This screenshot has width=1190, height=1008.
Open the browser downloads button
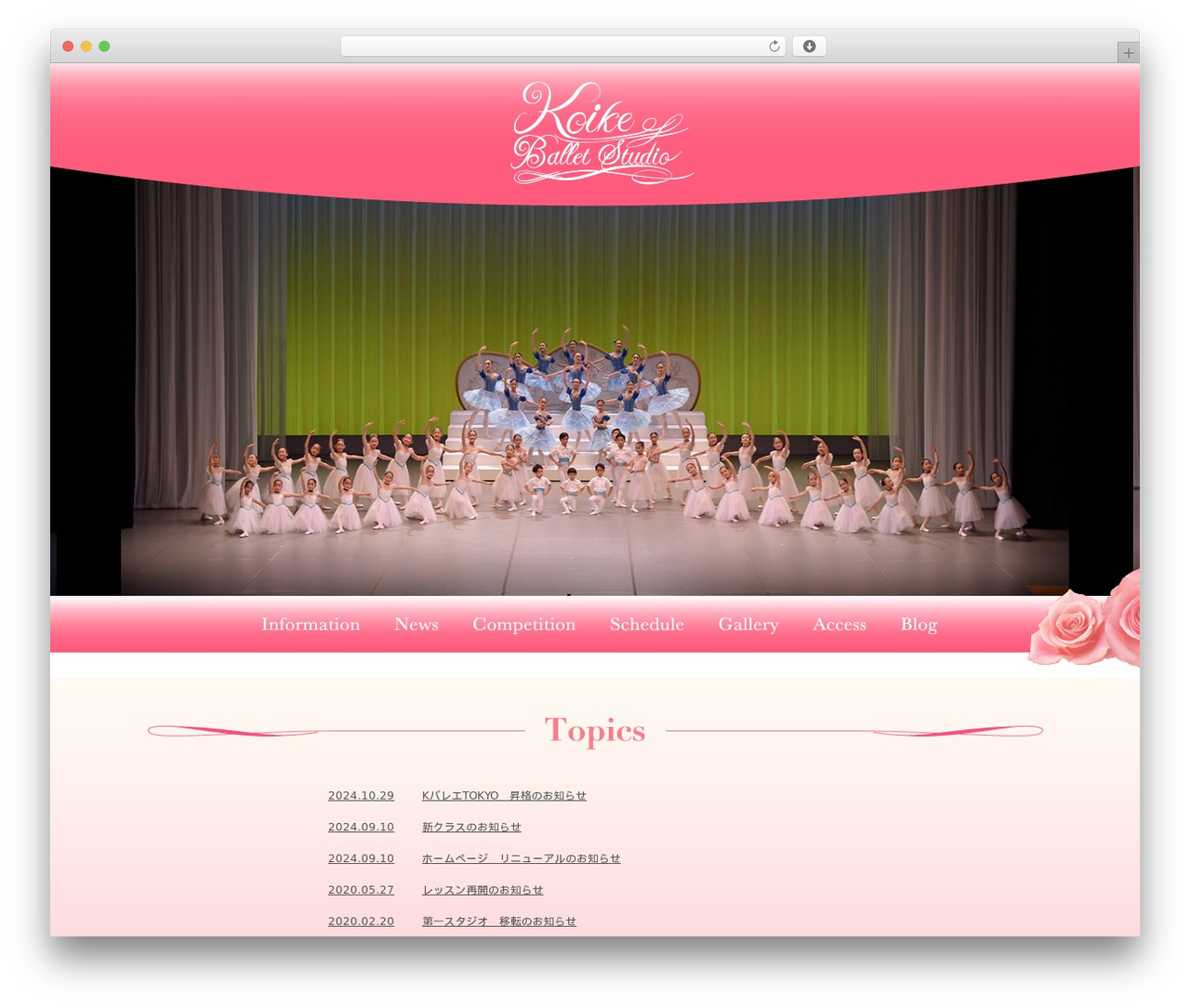[x=809, y=46]
